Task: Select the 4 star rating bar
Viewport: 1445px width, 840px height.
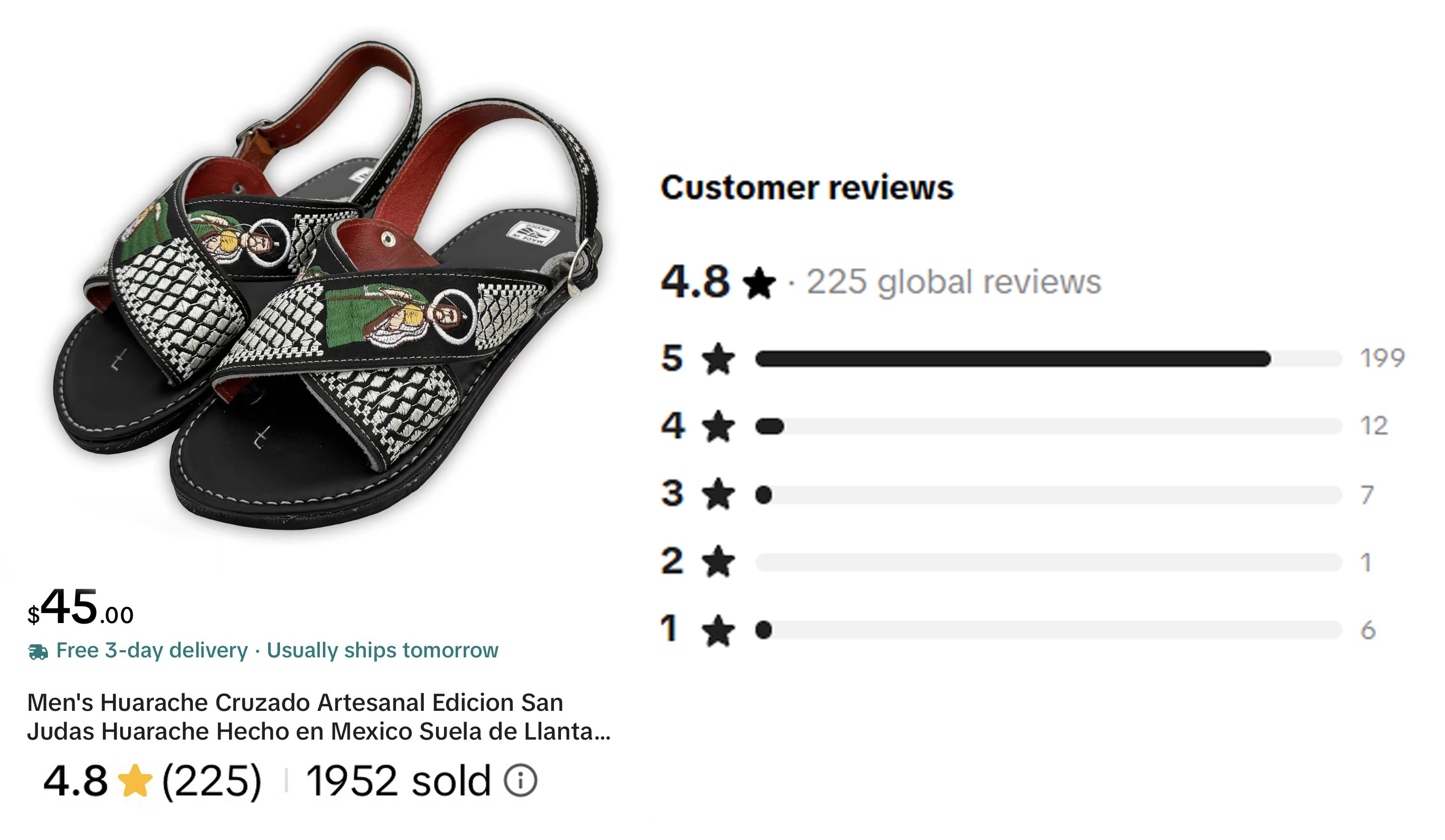Action: 1048,427
